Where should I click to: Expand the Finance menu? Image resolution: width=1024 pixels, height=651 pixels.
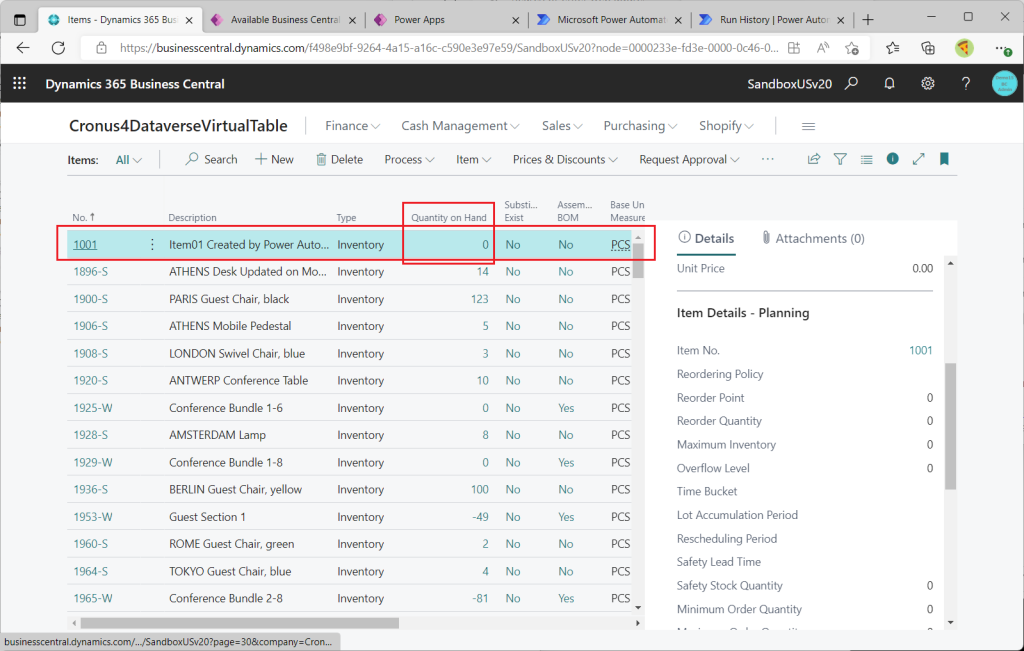click(353, 126)
